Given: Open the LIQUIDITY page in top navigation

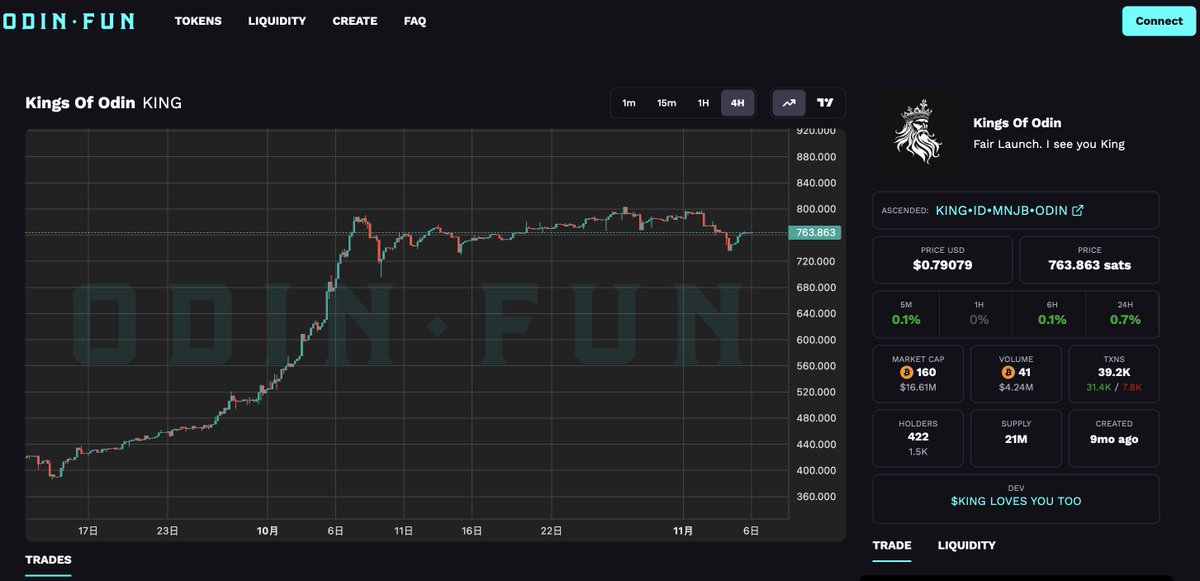Looking at the screenshot, I should (277, 21).
